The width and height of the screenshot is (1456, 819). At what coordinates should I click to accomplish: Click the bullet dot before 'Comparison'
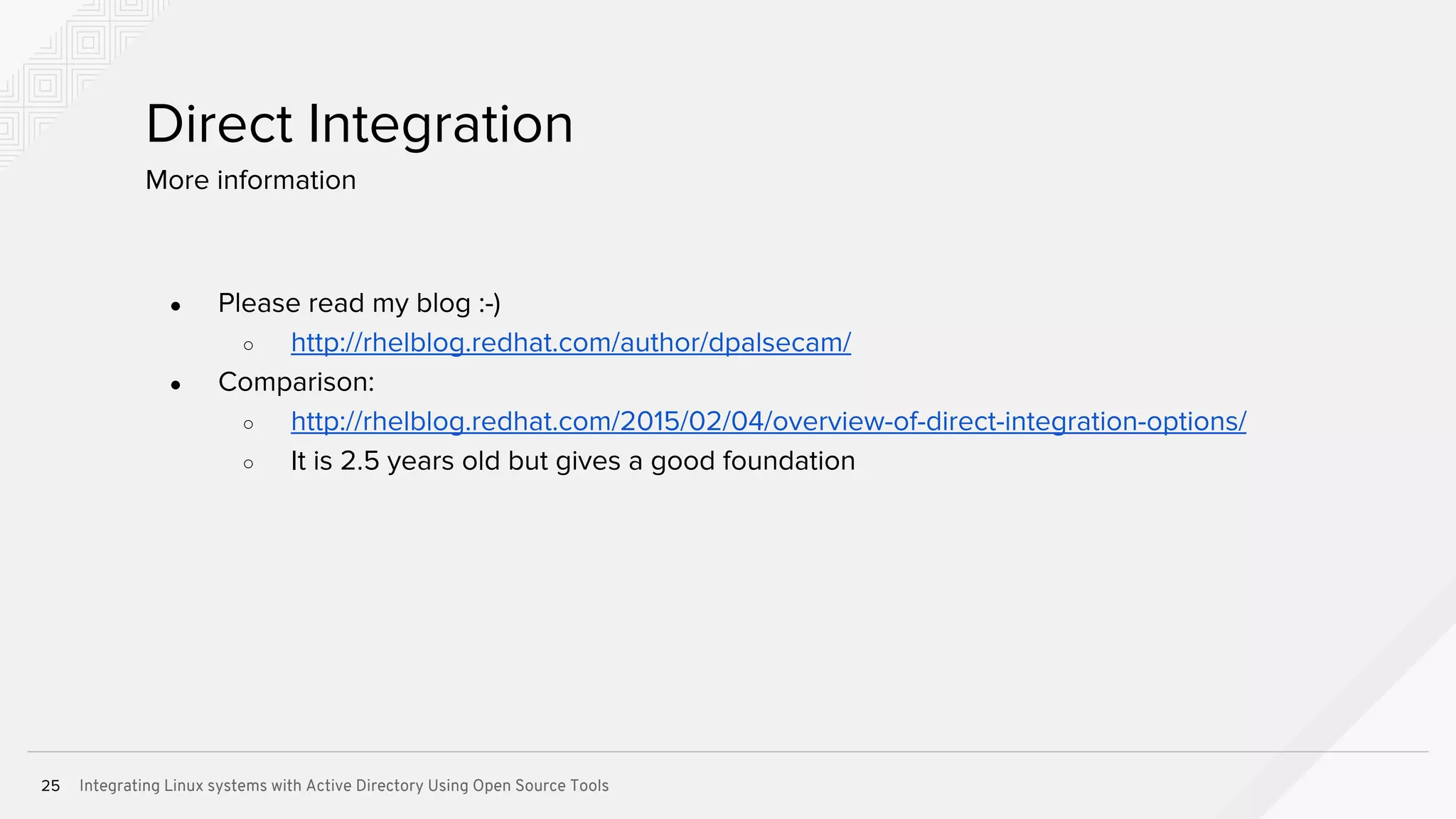pyautogui.click(x=176, y=386)
